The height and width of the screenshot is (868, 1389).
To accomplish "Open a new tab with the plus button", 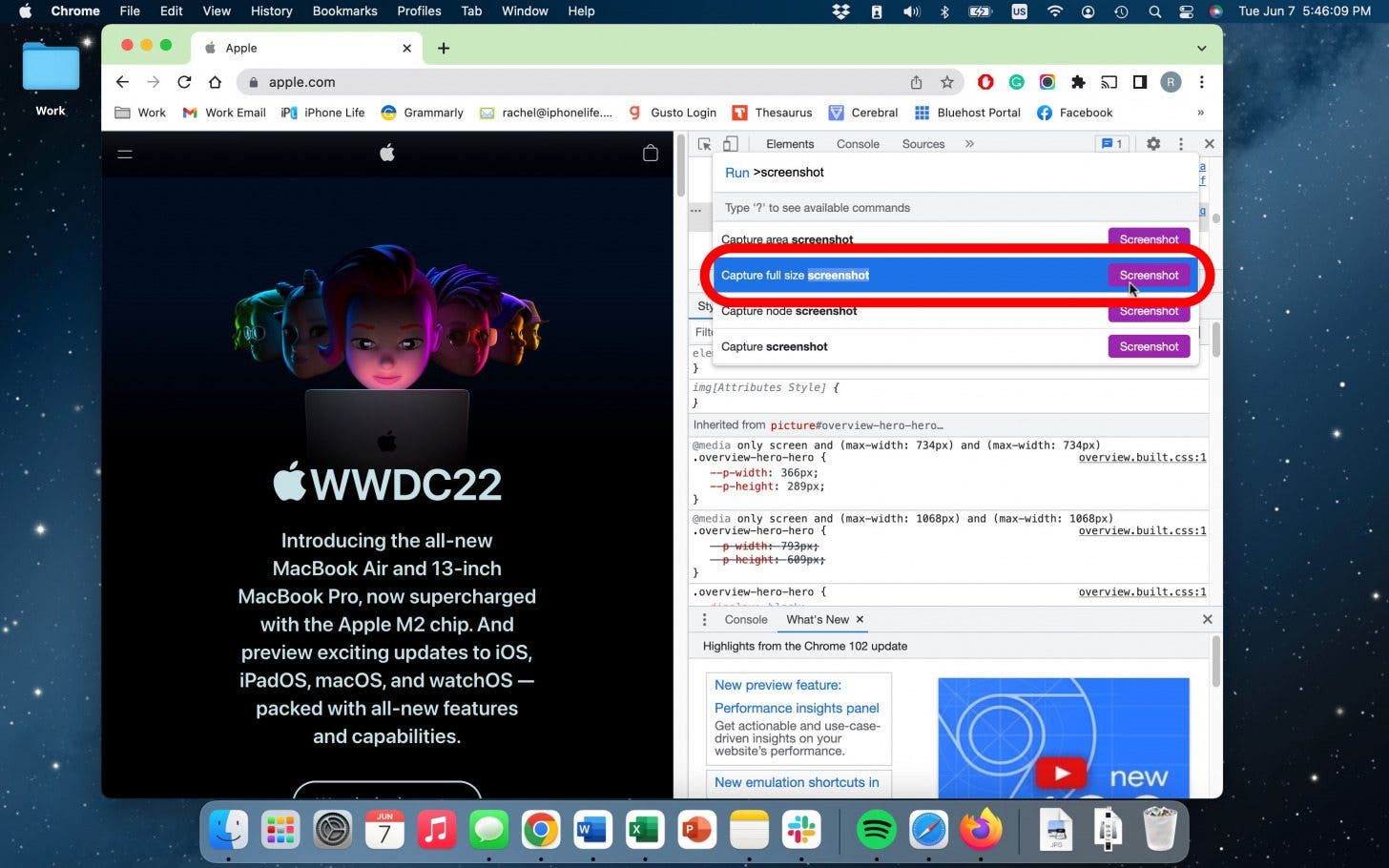I will pos(444,48).
